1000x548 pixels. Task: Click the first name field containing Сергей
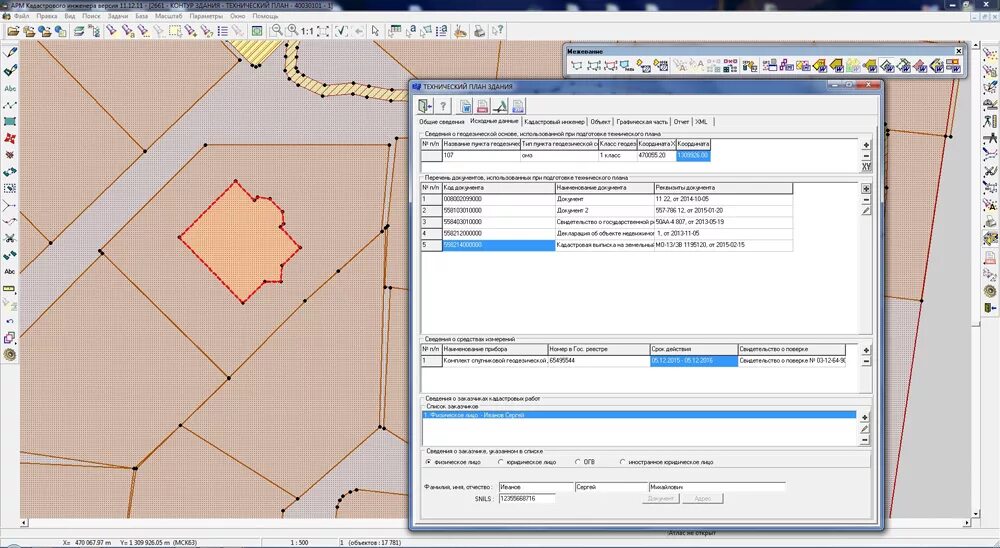click(610, 487)
